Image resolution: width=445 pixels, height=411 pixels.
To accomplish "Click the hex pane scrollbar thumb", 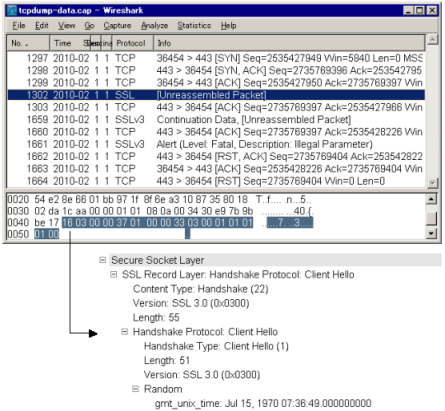I will tap(432, 219).
